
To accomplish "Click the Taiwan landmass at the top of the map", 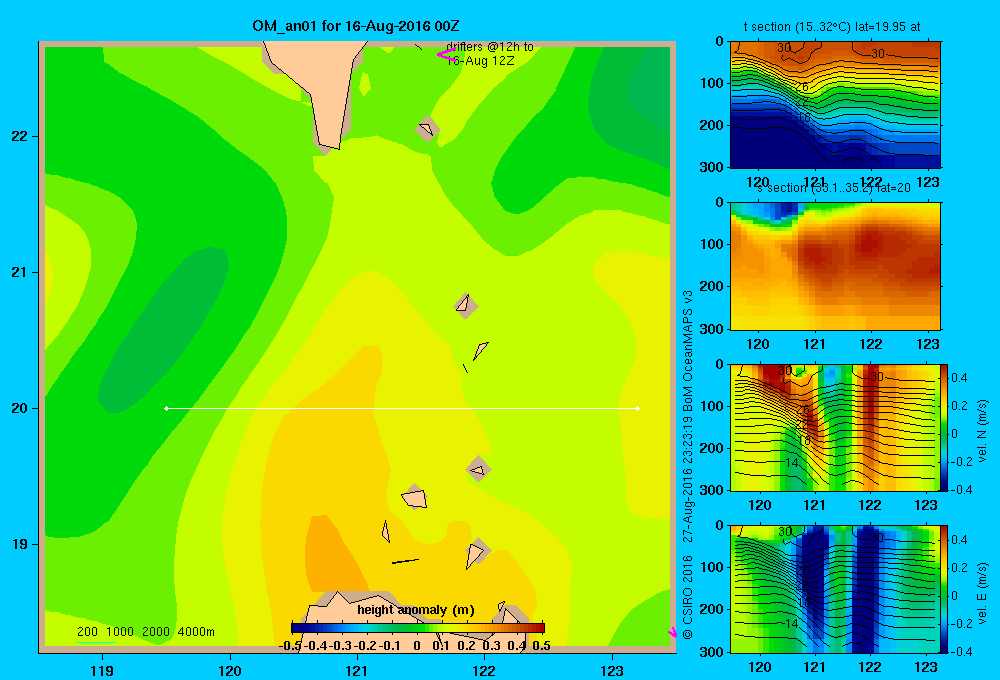I will click(x=319, y=89).
